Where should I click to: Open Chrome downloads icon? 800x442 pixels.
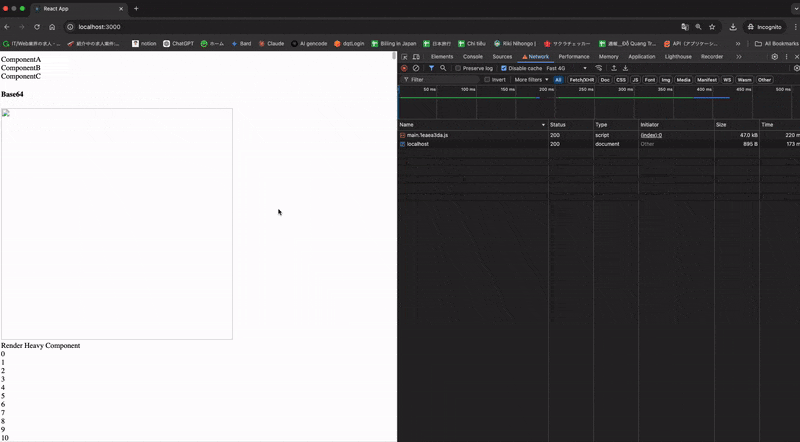click(x=733, y=27)
